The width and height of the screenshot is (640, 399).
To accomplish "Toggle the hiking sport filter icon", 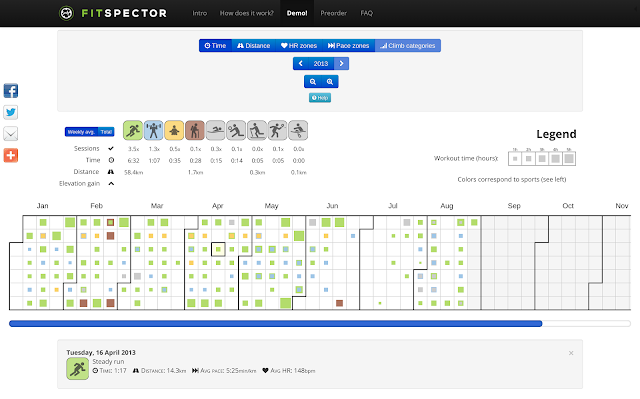I will [x=195, y=131].
